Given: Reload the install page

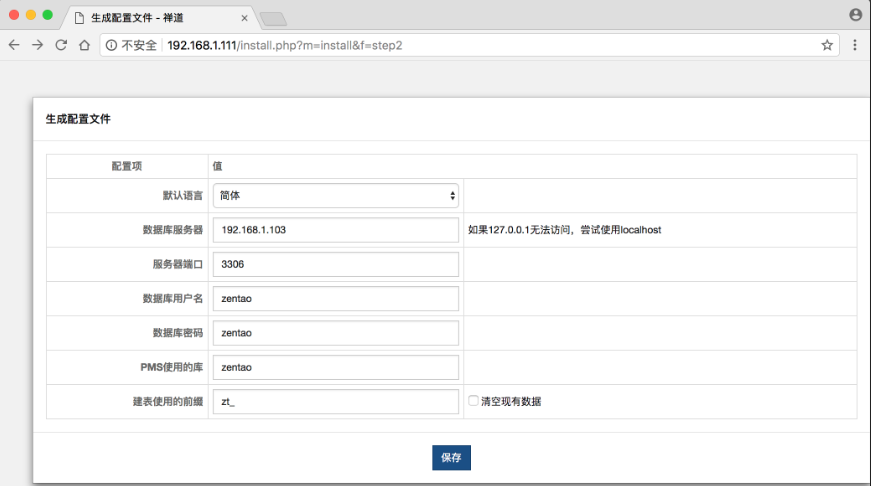Looking at the screenshot, I should pyautogui.click(x=61, y=45).
